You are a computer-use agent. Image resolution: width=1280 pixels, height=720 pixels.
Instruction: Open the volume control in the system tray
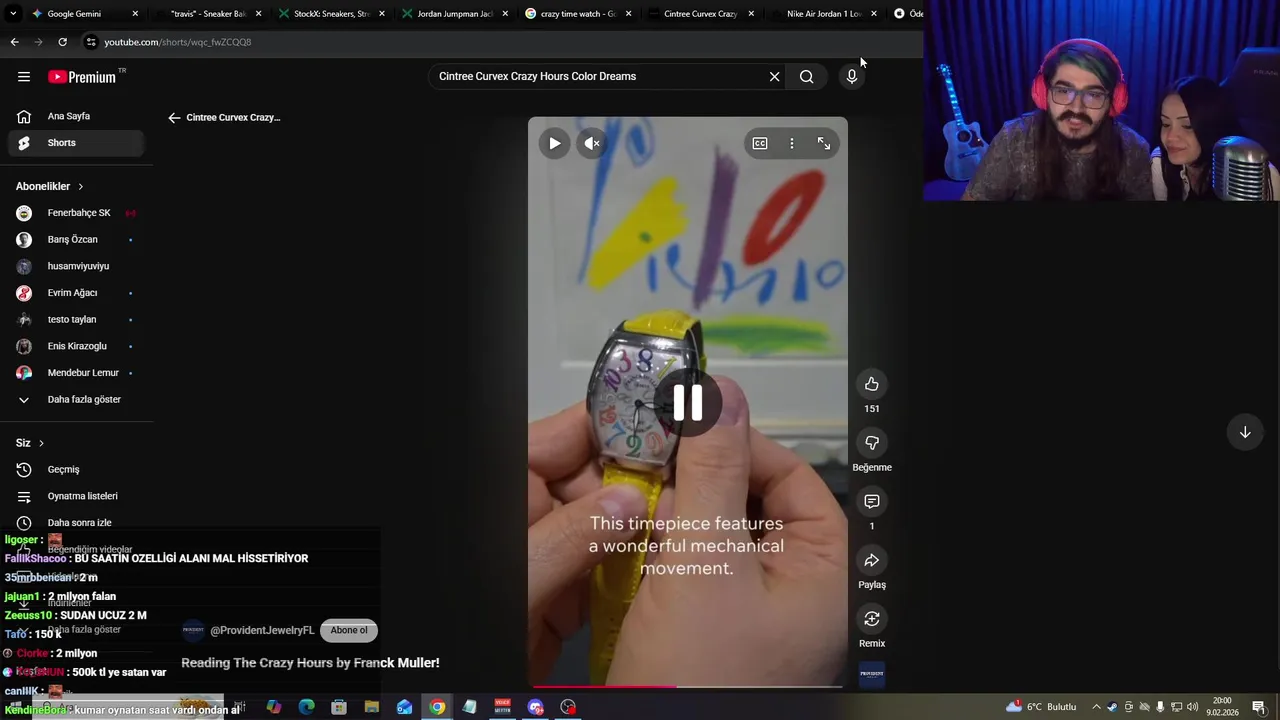1192,707
